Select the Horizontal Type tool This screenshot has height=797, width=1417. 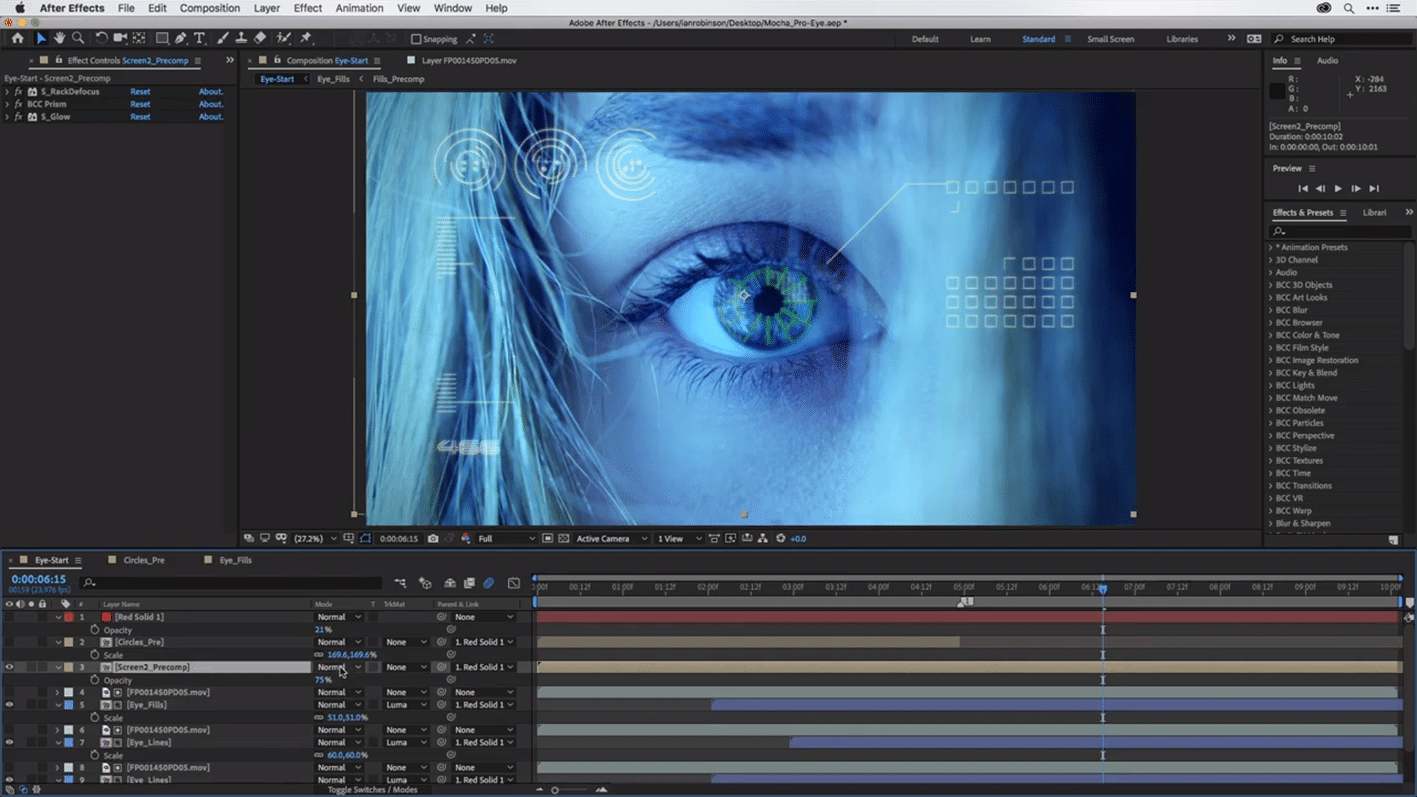click(199, 38)
